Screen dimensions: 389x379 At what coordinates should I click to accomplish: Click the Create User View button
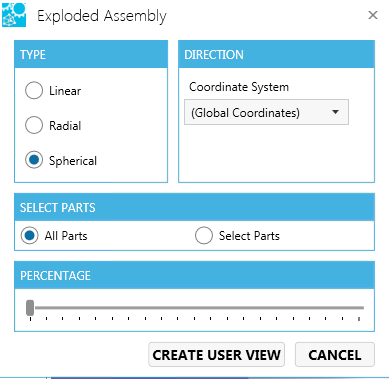pos(216,355)
